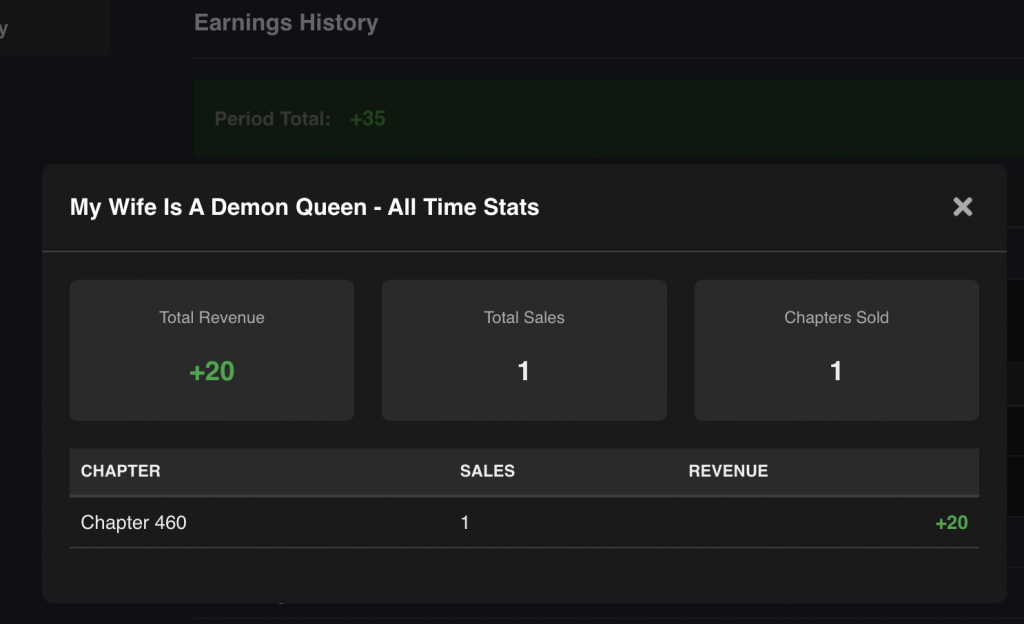Screen dimensions: 1024x624
Task: Click the Period Total label
Action: pos(272,119)
